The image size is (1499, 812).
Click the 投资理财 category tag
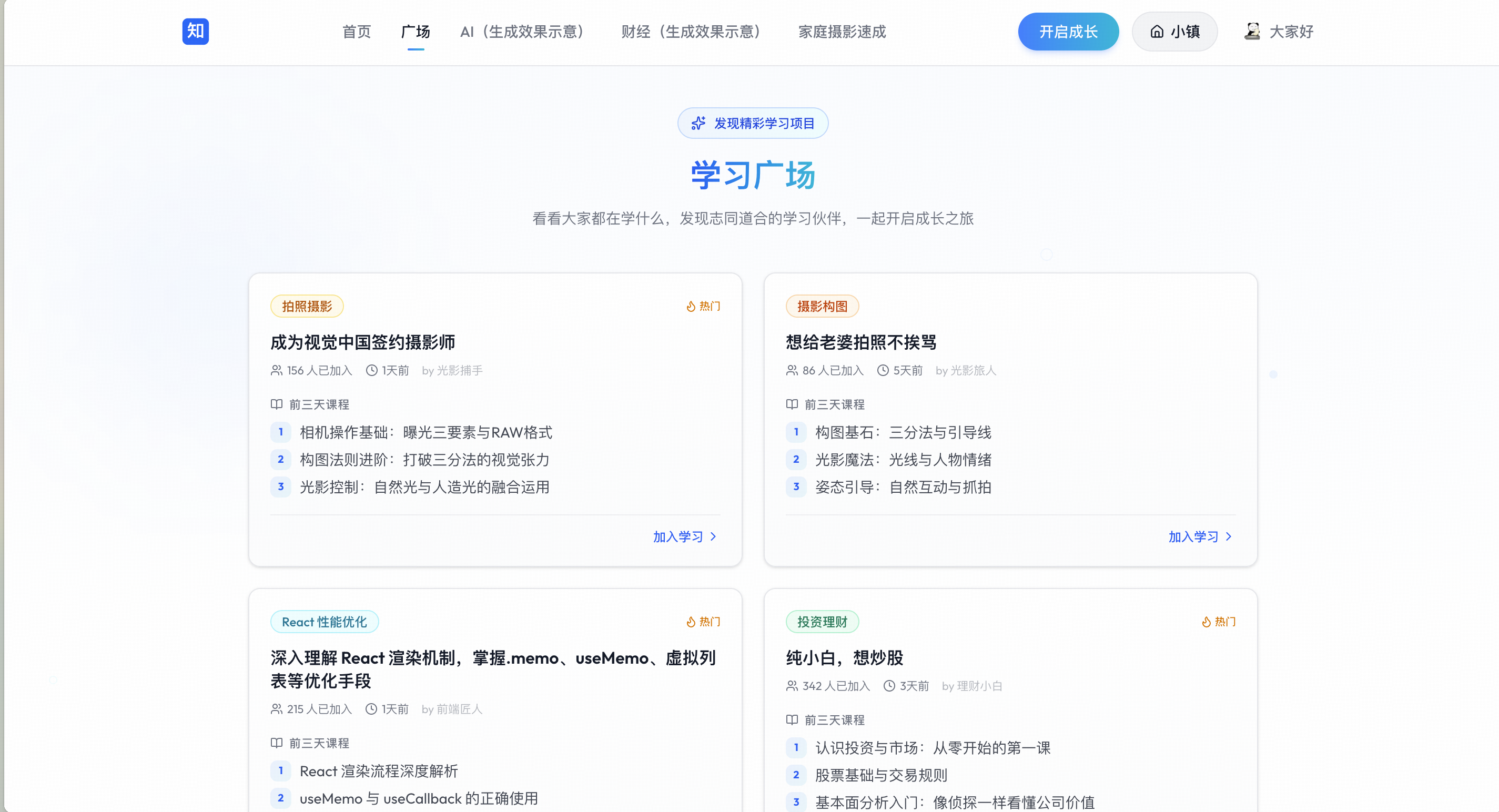click(x=822, y=622)
